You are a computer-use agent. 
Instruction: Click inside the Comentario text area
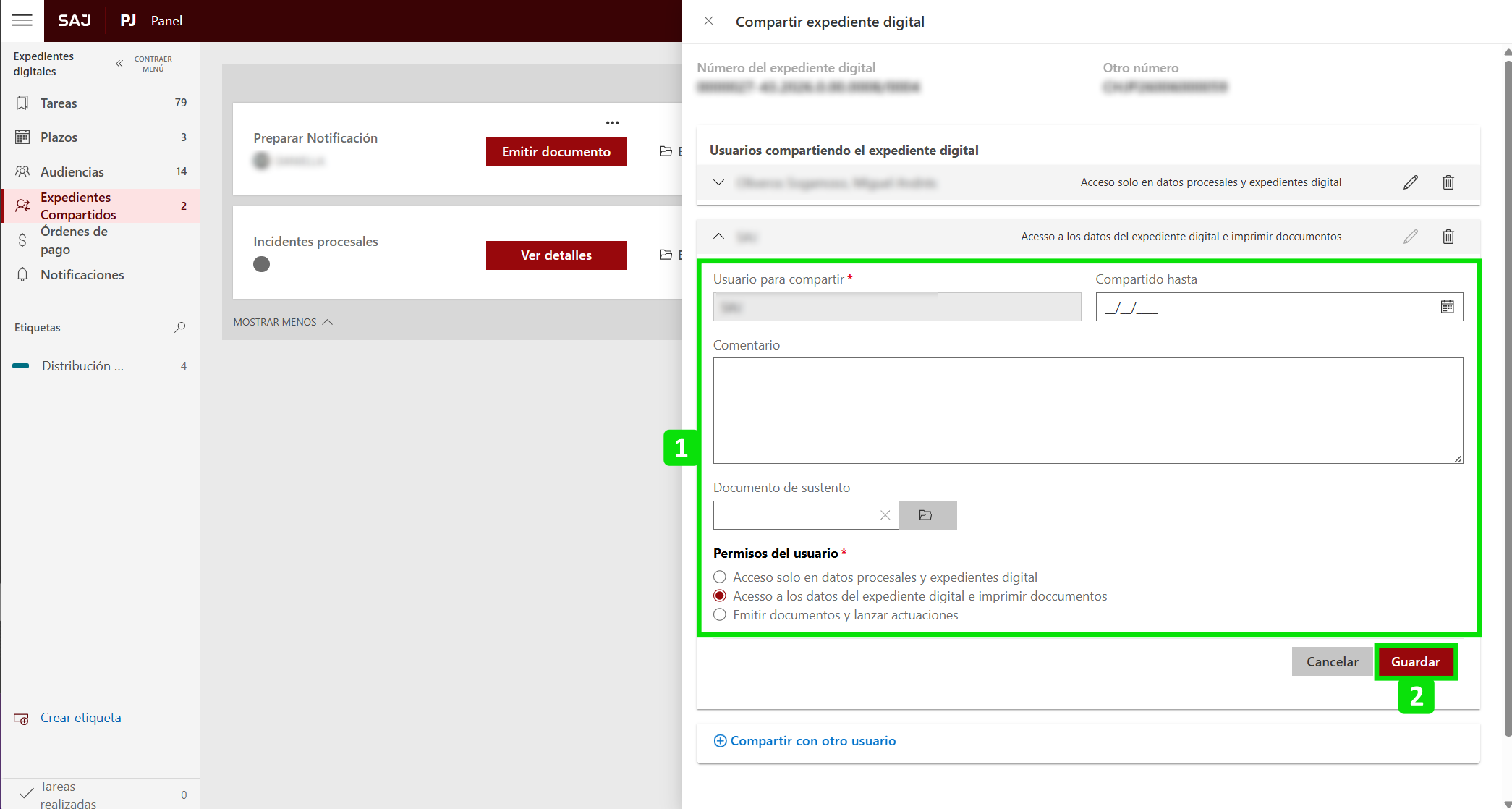coord(1087,410)
